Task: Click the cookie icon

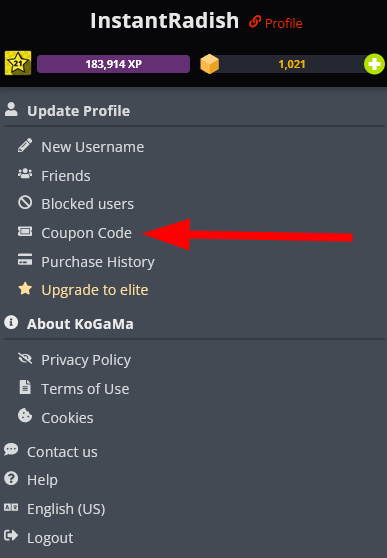Action: [25, 416]
